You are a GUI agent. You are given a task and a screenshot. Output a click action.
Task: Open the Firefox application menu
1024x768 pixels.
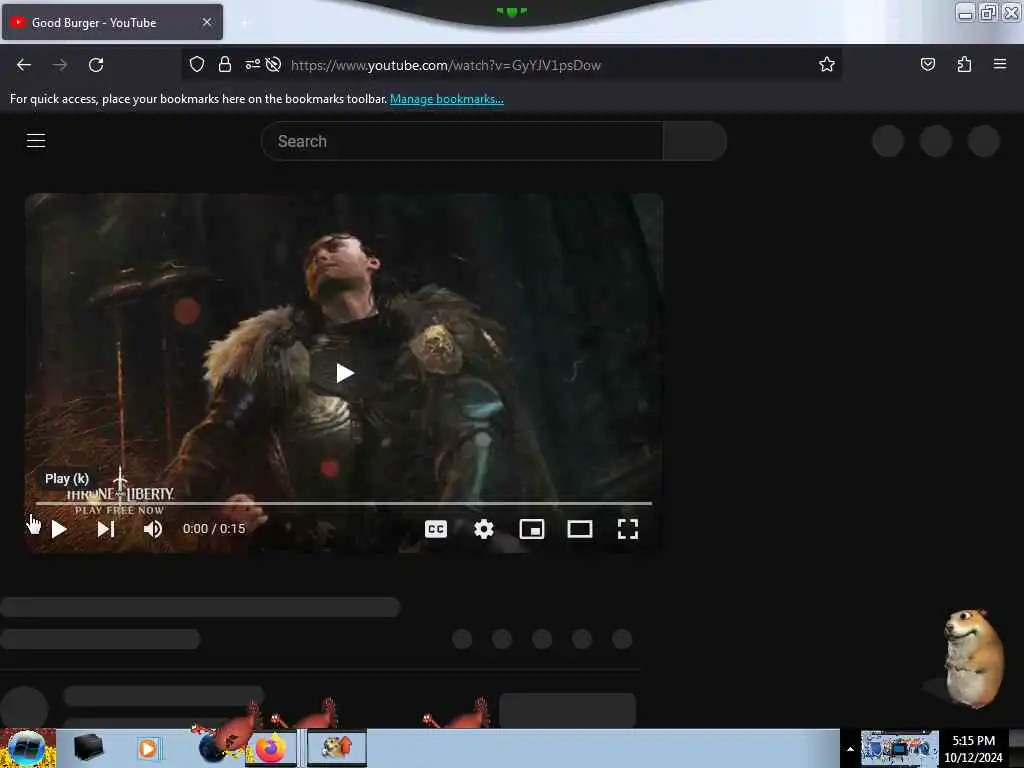[x=1000, y=64]
